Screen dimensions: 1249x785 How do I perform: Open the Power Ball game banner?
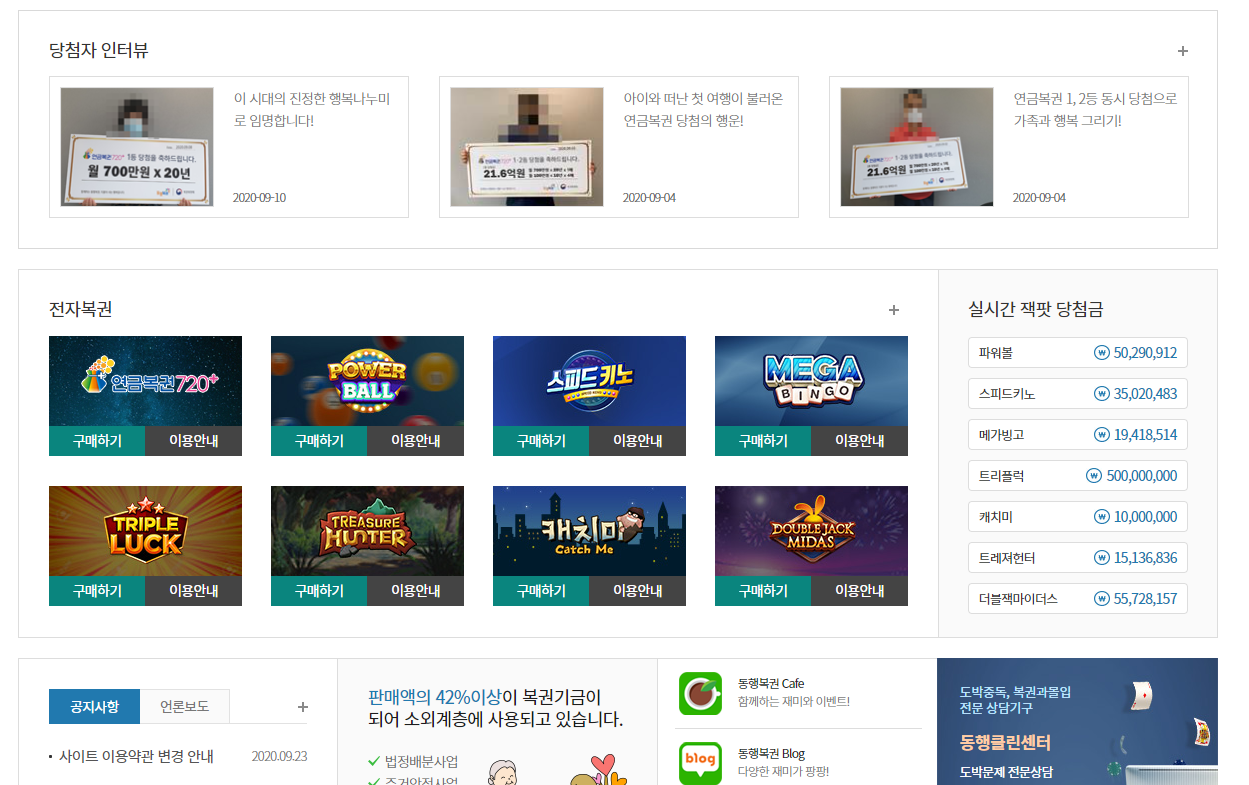click(367, 381)
